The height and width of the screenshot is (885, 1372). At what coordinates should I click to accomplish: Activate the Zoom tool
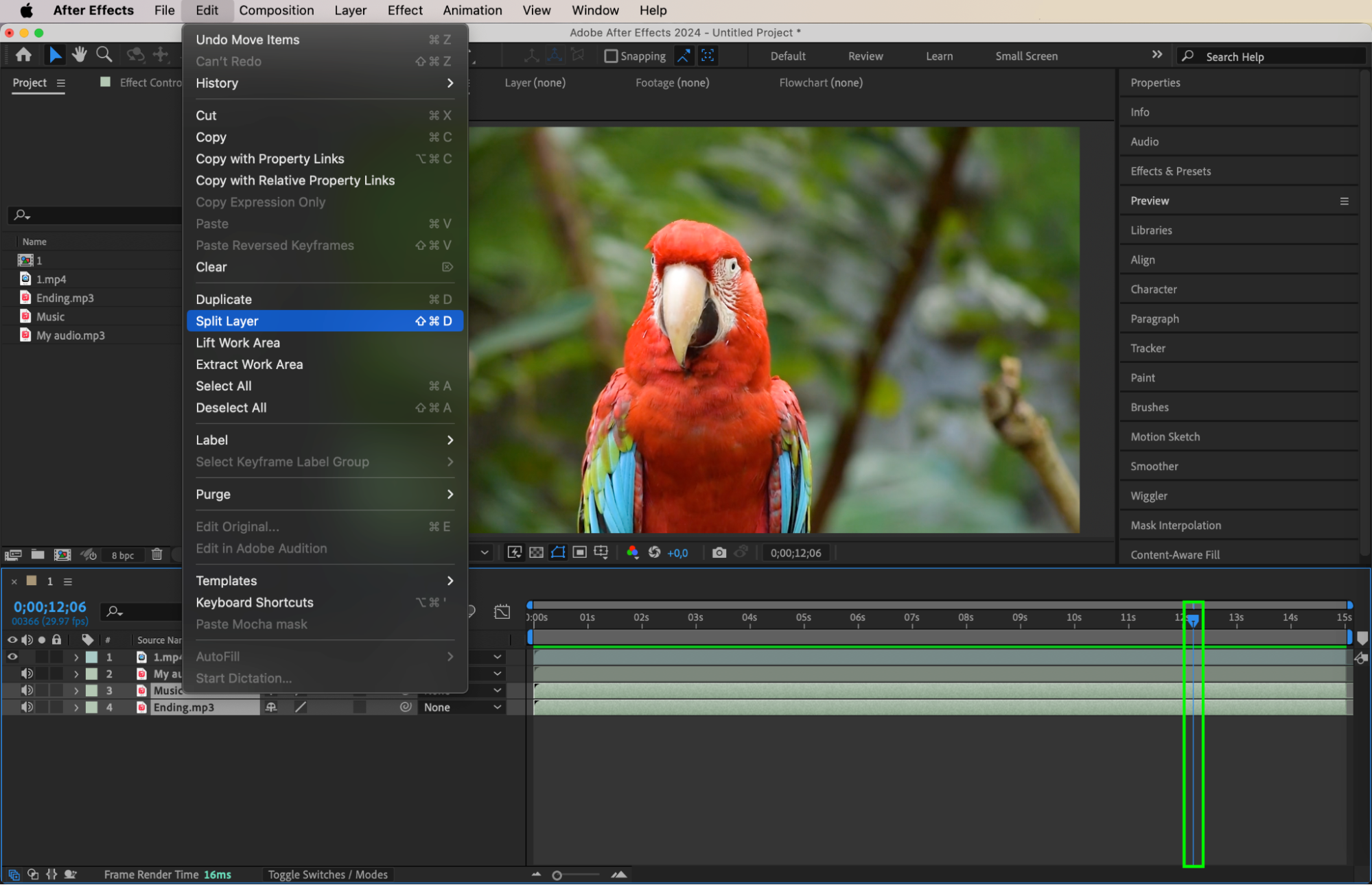coord(104,55)
